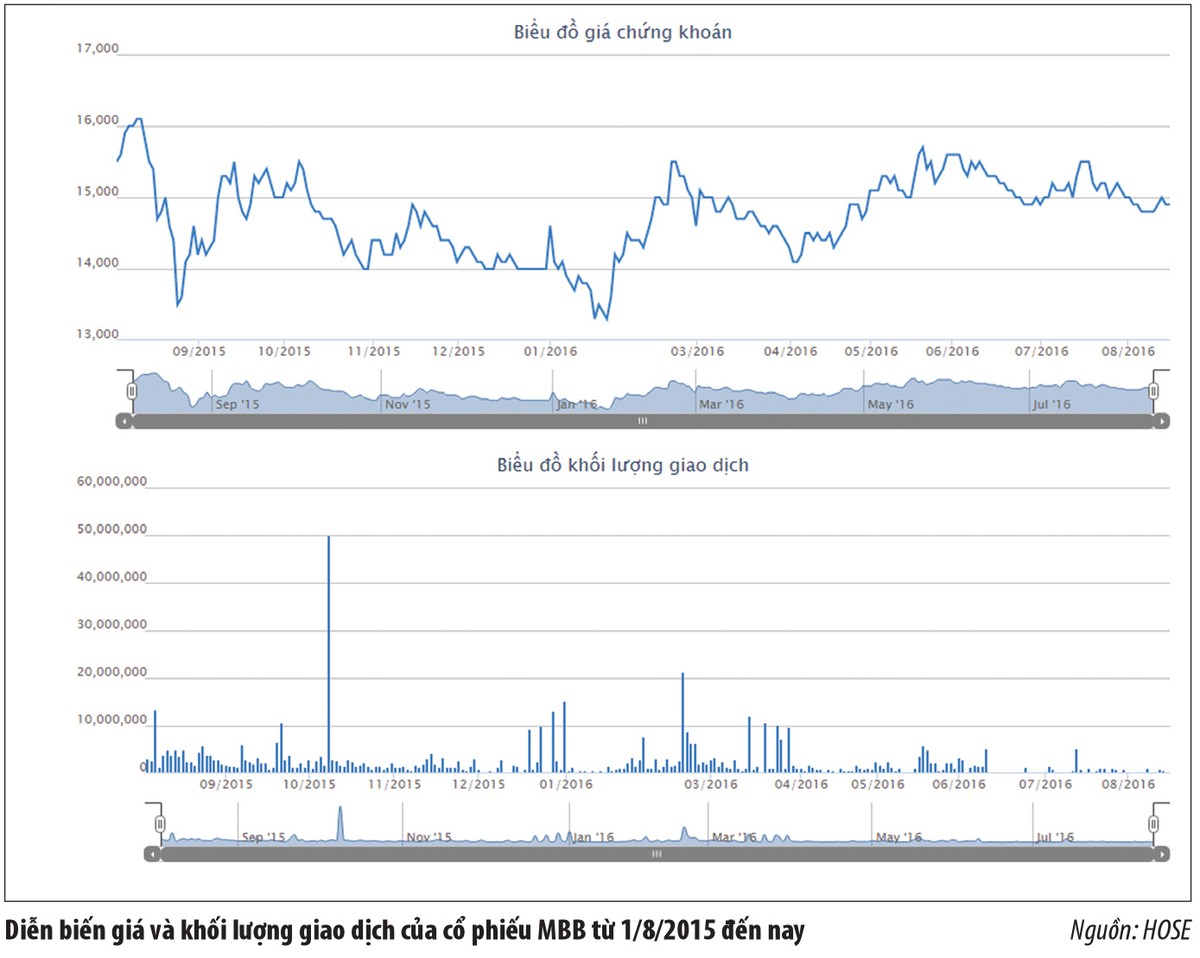Viewport: 1200px width, 958px height.
Task: Click the 03/2016 volume spike bar
Action: 683,720
